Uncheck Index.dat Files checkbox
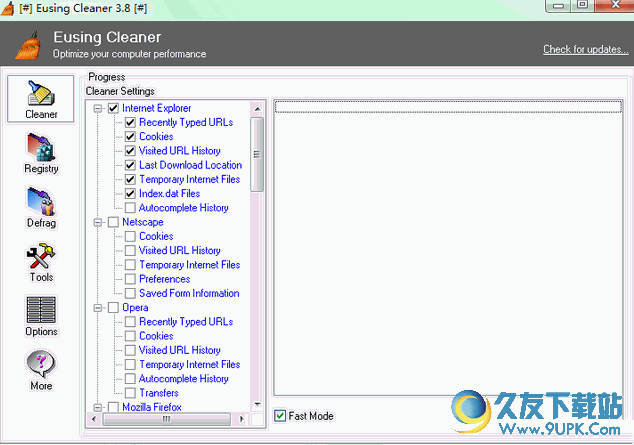 coord(130,194)
